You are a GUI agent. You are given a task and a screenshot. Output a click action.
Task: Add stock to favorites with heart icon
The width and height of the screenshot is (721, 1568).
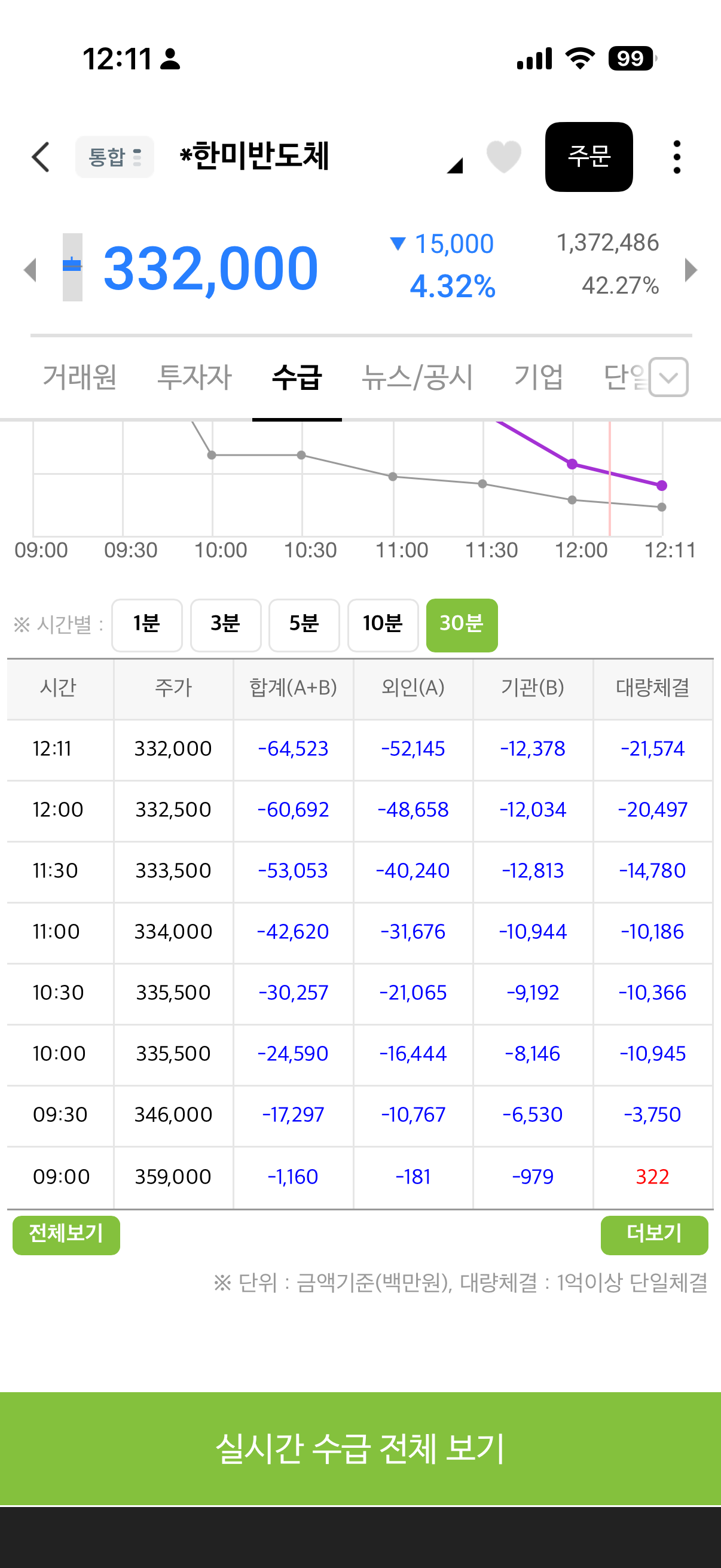504,157
